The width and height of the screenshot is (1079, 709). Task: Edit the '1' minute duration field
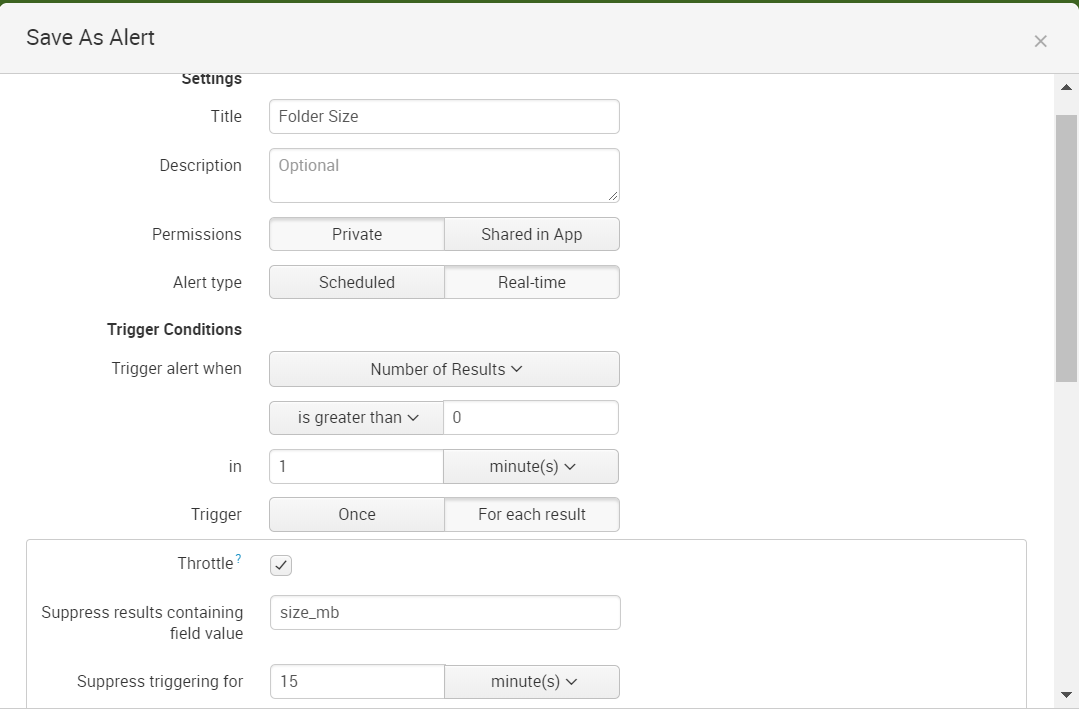pos(356,466)
